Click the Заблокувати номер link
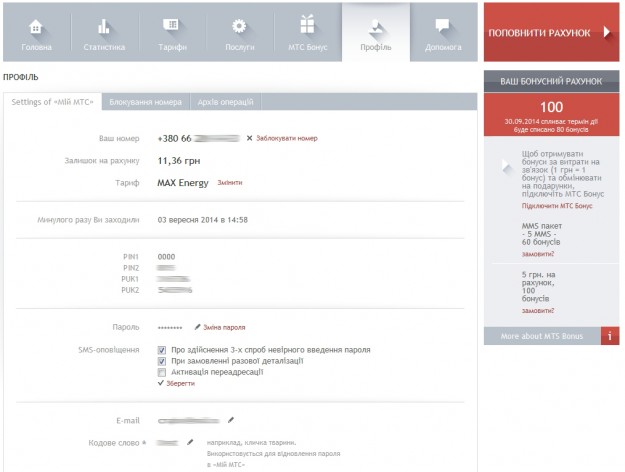This screenshot has width=625, height=472. [x=286, y=138]
